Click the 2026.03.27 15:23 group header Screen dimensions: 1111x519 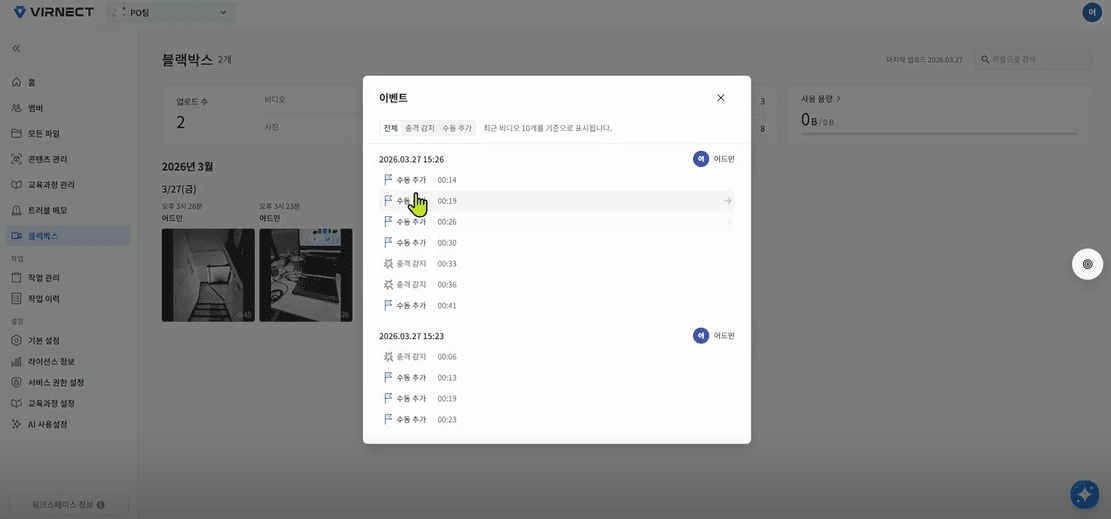(x=411, y=336)
